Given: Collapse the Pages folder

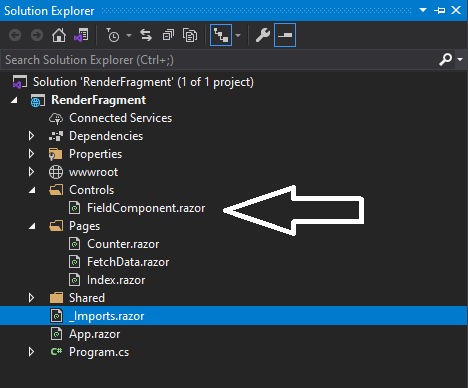Looking at the screenshot, I should click(32, 226).
